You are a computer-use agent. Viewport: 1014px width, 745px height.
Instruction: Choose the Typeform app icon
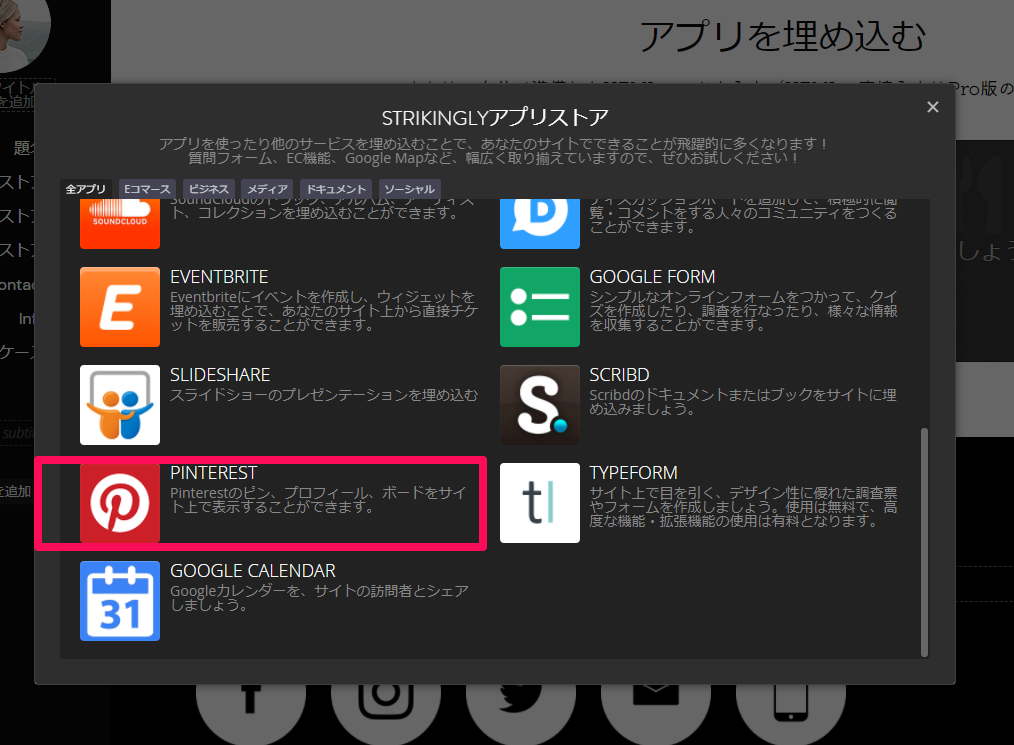click(x=539, y=502)
